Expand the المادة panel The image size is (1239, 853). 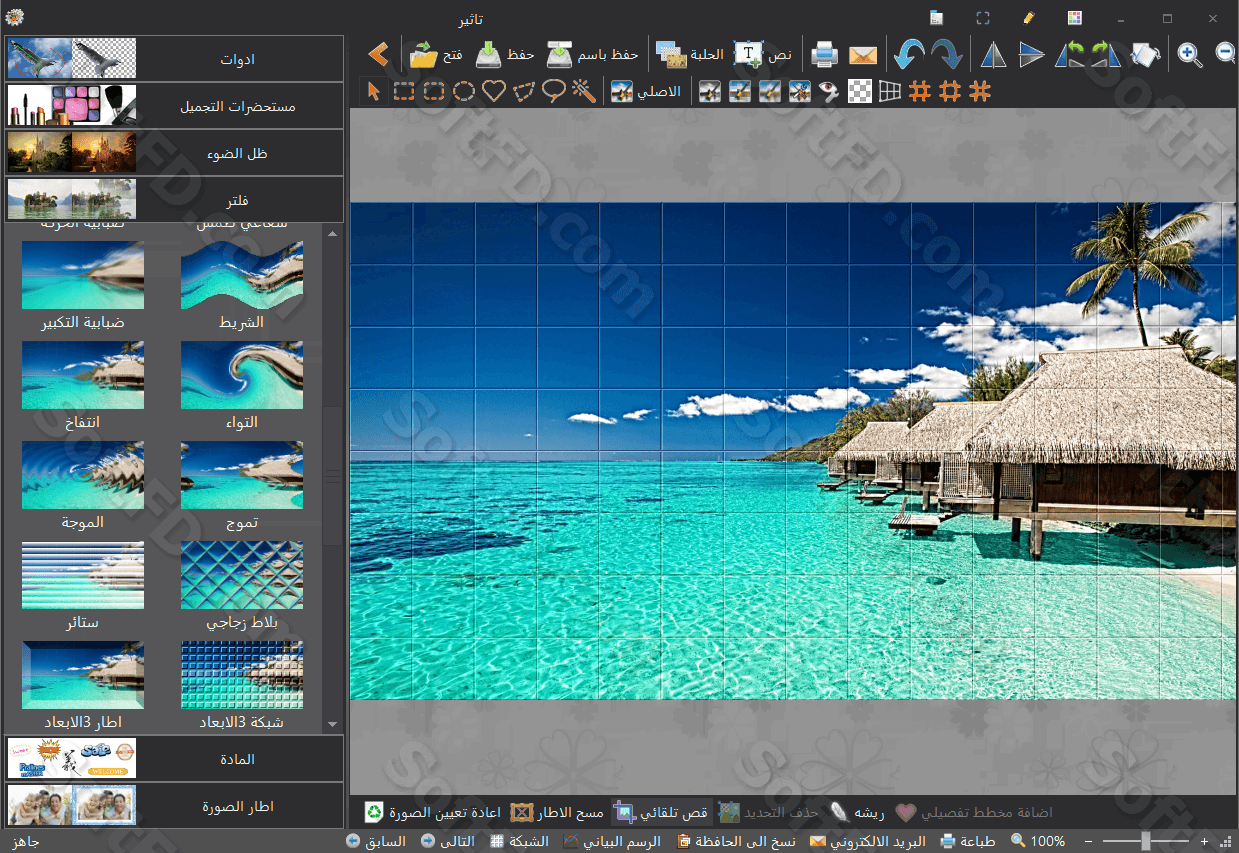point(174,759)
